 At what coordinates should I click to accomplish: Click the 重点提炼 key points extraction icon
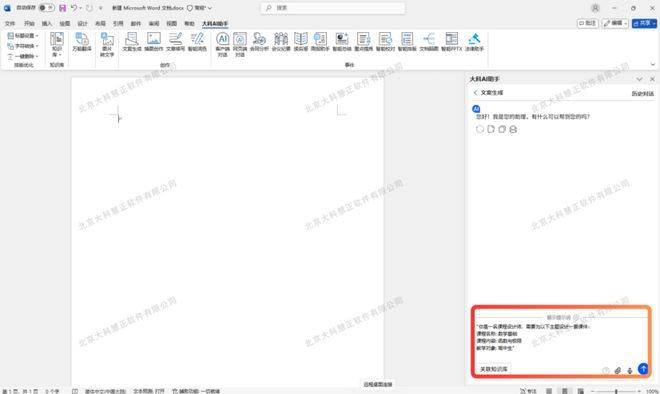tap(363, 42)
